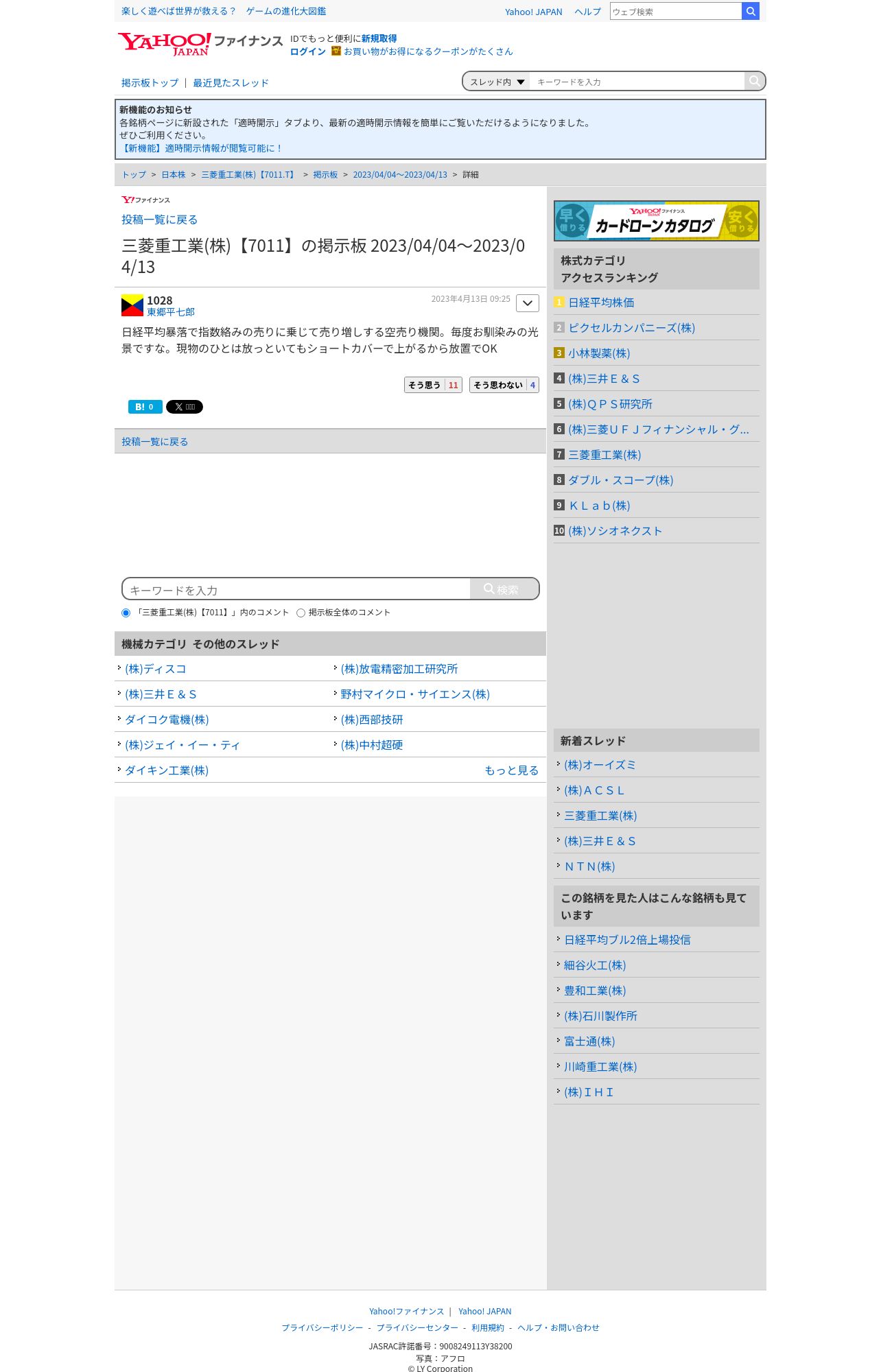Viewport: 881px width, 1372px height.
Task: Open ranking item ピクセルカンパニーズ(株)
Action: click(x=631, y=328)
